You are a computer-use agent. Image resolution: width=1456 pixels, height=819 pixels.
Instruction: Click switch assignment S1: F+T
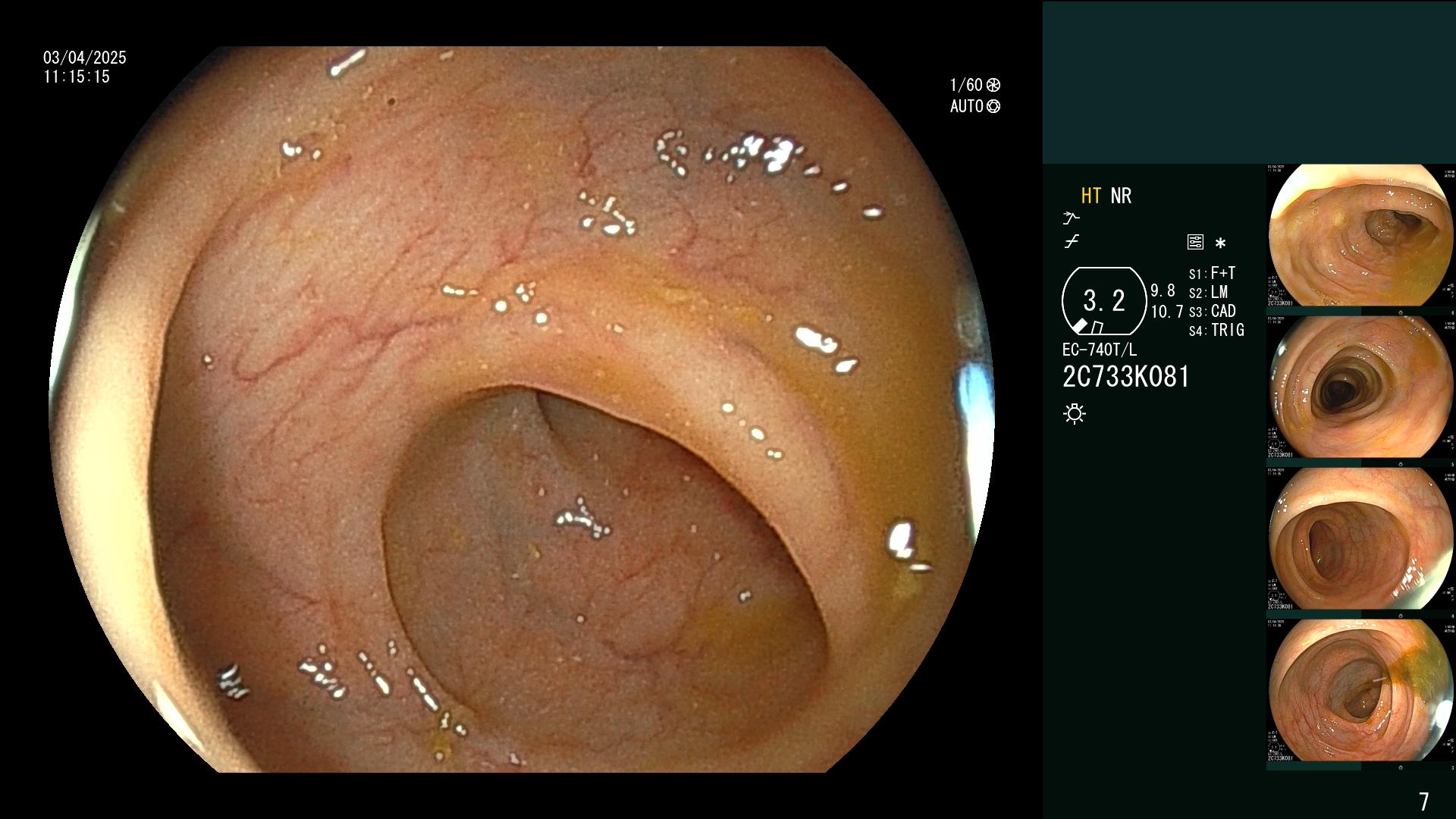click(1213, 274)
